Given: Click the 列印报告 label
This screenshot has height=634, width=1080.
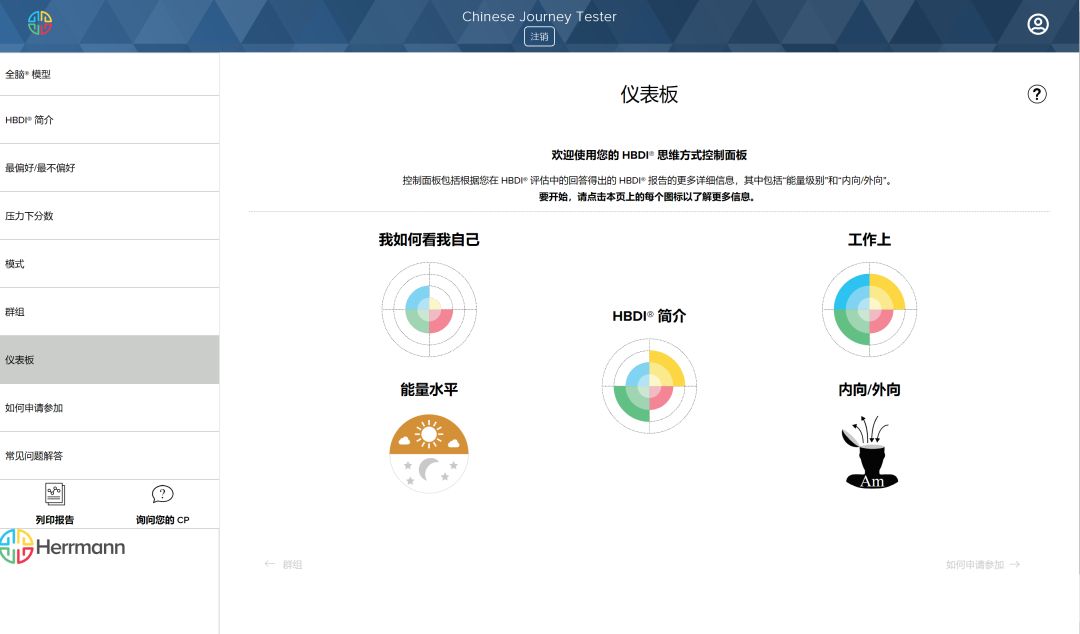Looking at the screenshot, I should 54,520.
